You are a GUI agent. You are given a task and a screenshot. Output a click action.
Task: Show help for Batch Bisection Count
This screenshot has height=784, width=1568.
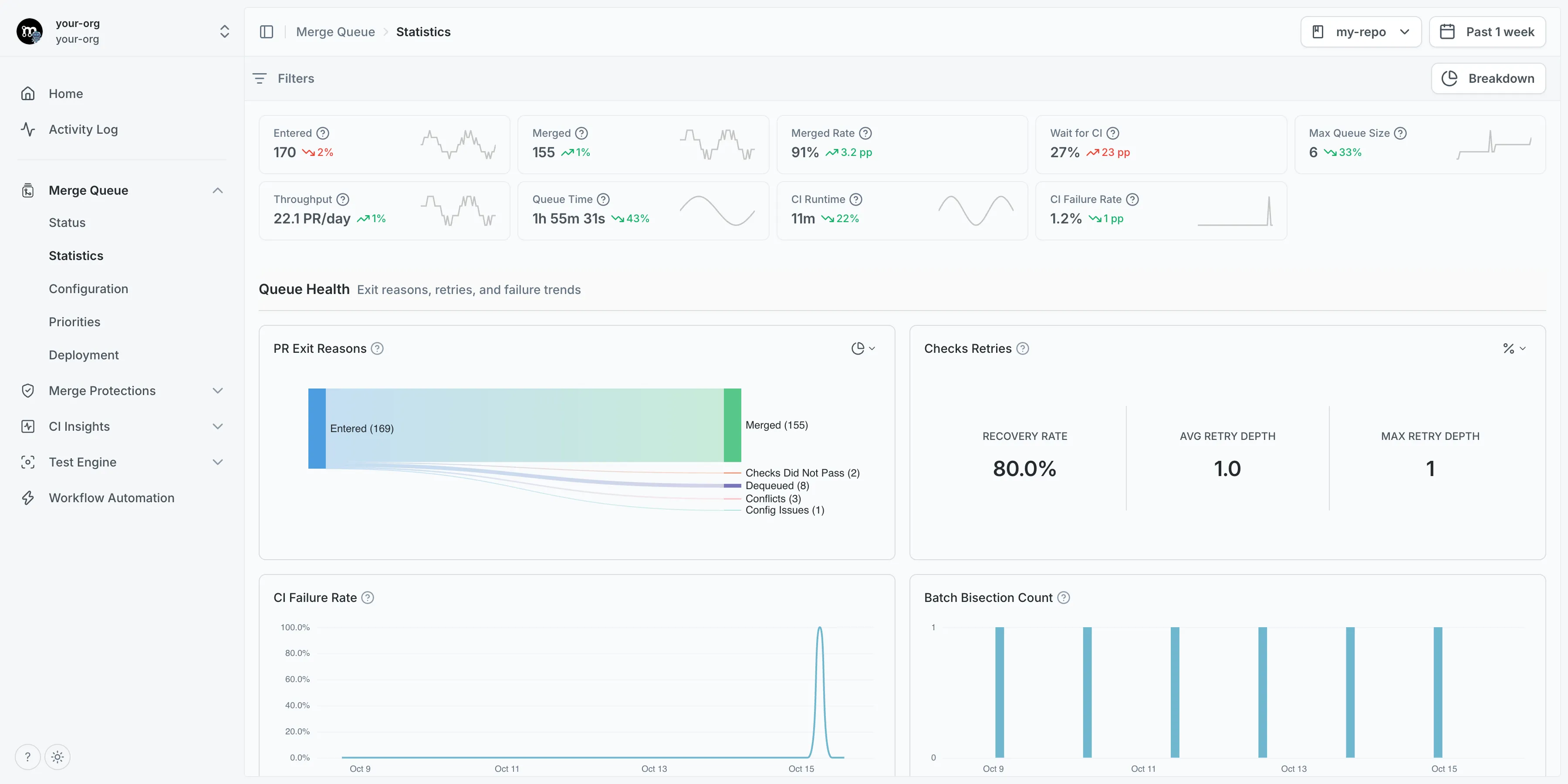tap(1063, 598)
